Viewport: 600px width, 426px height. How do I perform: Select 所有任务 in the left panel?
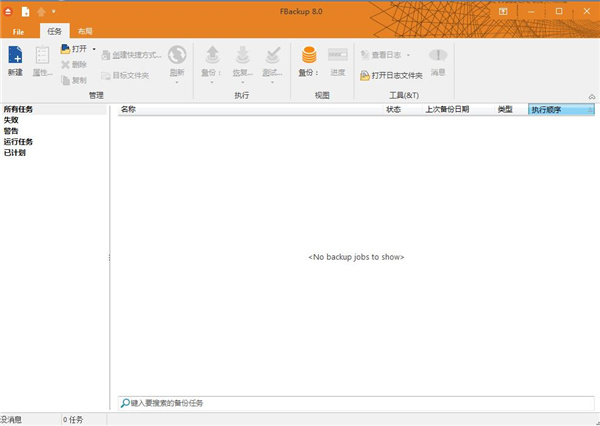tap(54, 109)
